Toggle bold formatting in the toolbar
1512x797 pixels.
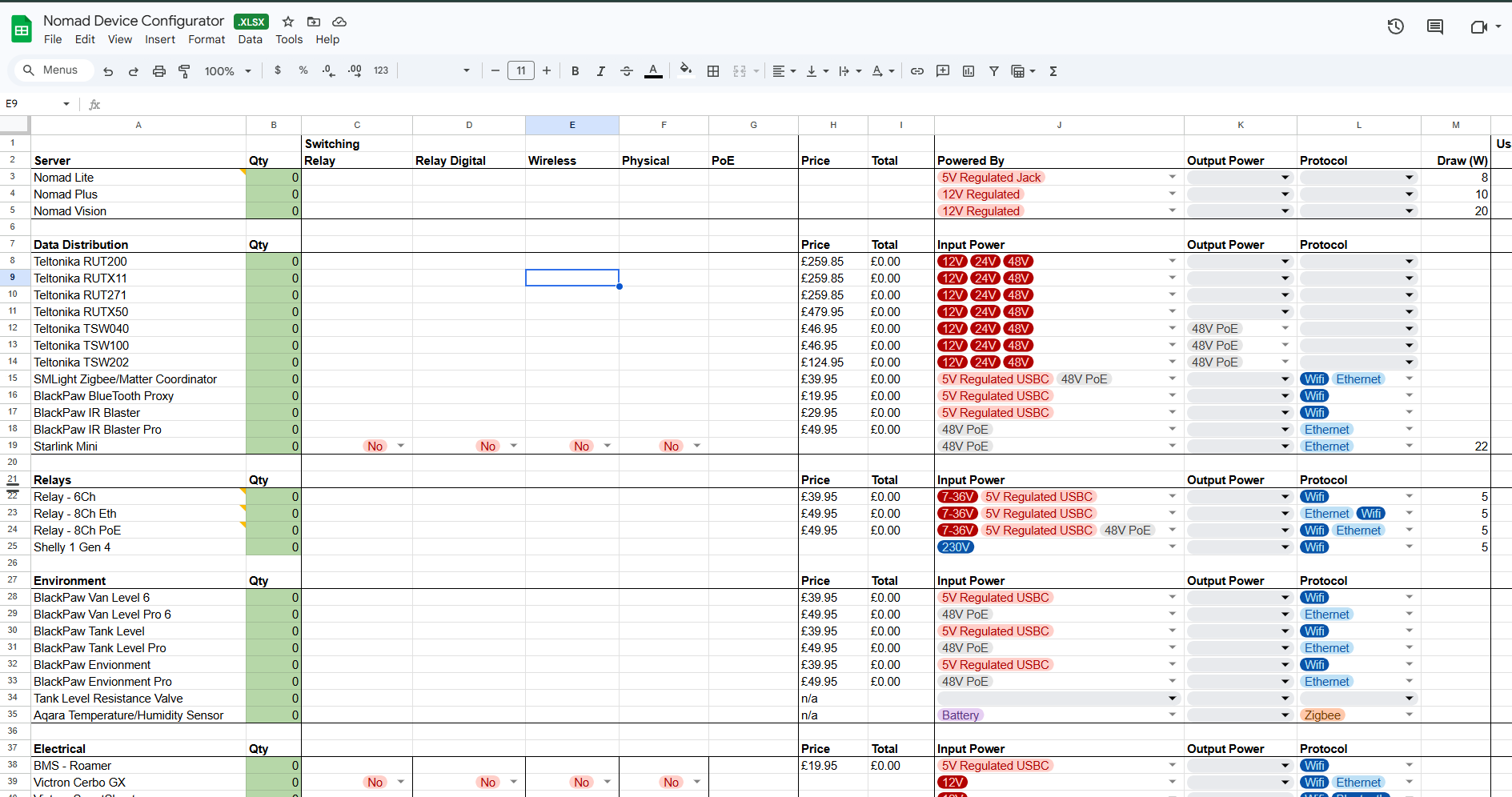pyautogui.click(x=575, y=70)
